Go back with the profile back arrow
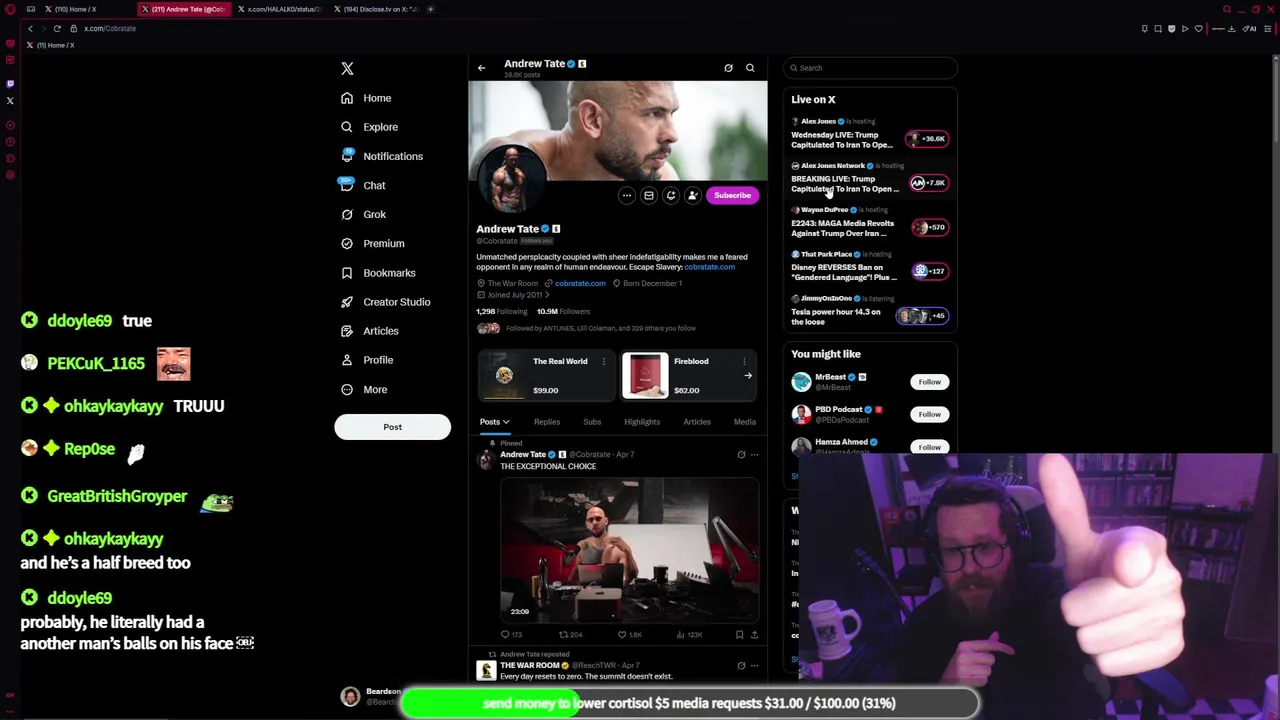The image size is (1280, 720). pyautogui.click(x=481, y=68)
